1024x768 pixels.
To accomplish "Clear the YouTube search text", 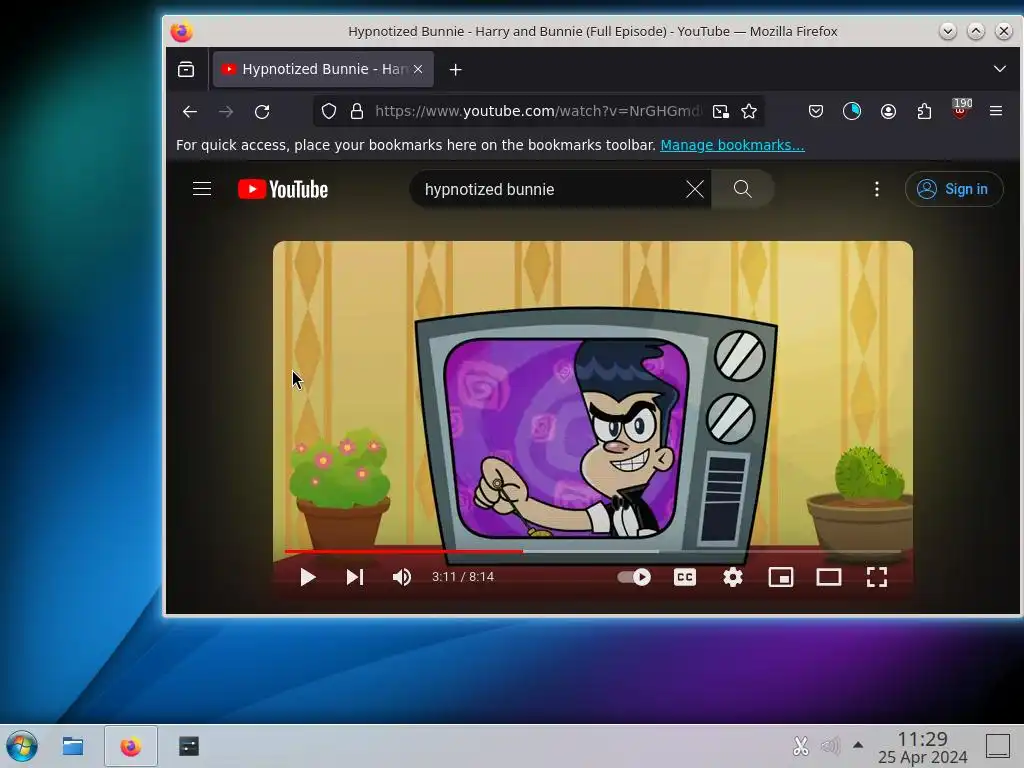I will pyautogui.click(x=695, y=189).
